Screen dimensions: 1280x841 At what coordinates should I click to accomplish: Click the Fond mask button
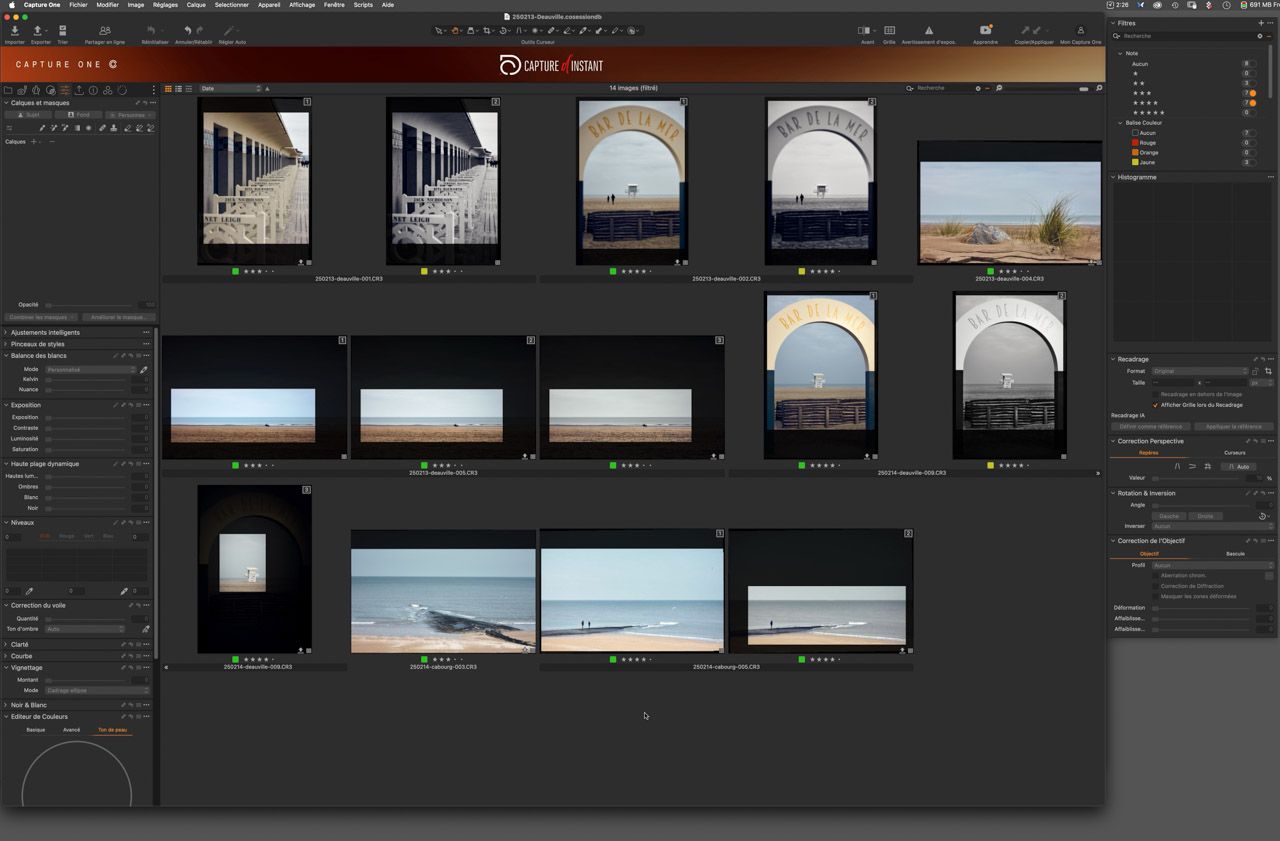click(x=78, y=115)
